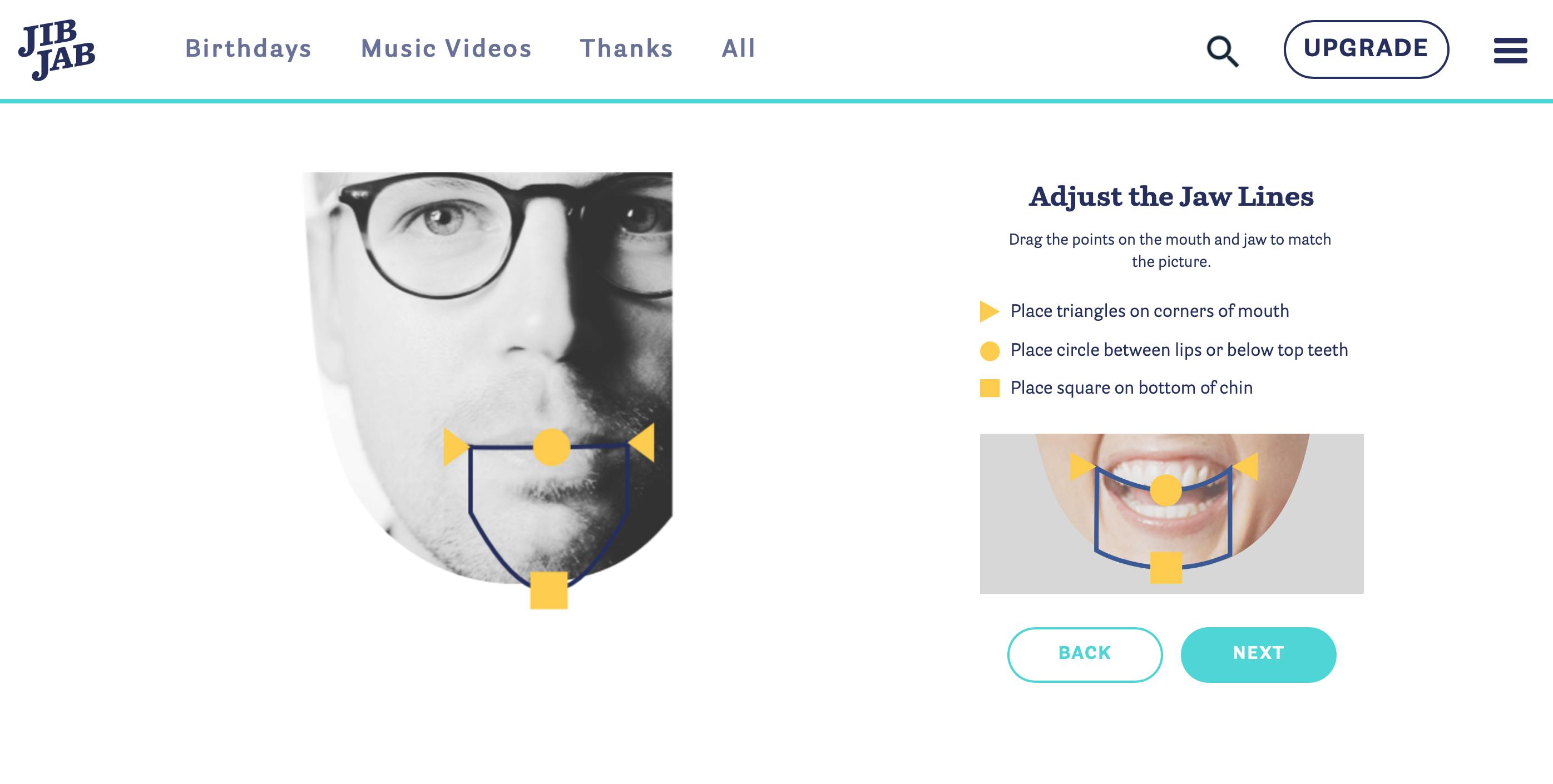Click the JibJab logo
Viewport: 1553px width, 784px height.
57,49
